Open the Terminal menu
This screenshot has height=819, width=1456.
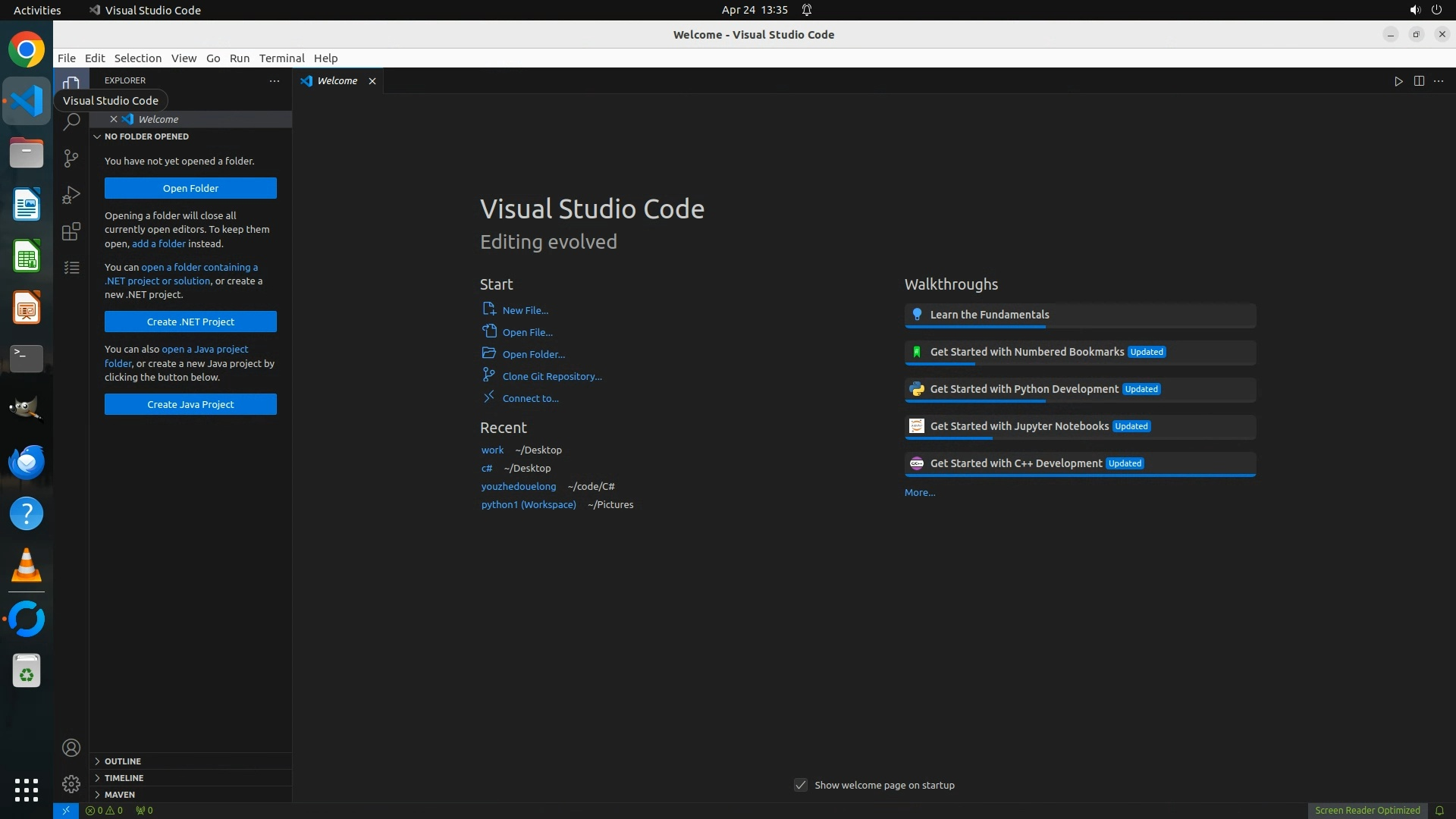pyautogui.click(x=281, y=58)
